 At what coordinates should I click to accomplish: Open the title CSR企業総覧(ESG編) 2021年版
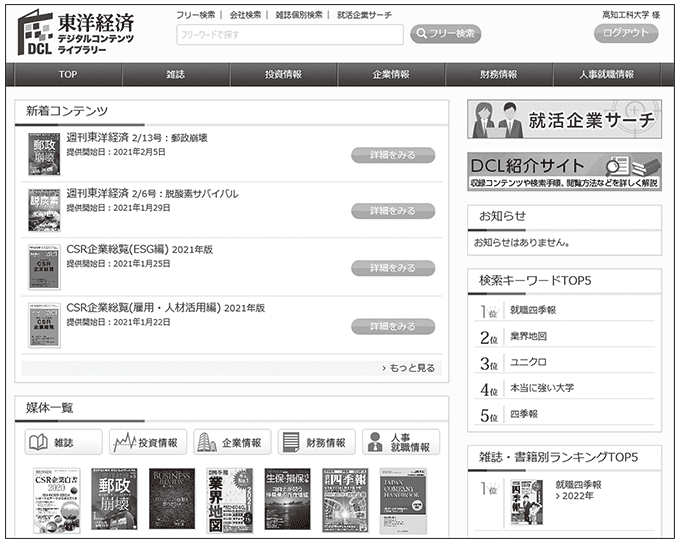click(140, 249)
